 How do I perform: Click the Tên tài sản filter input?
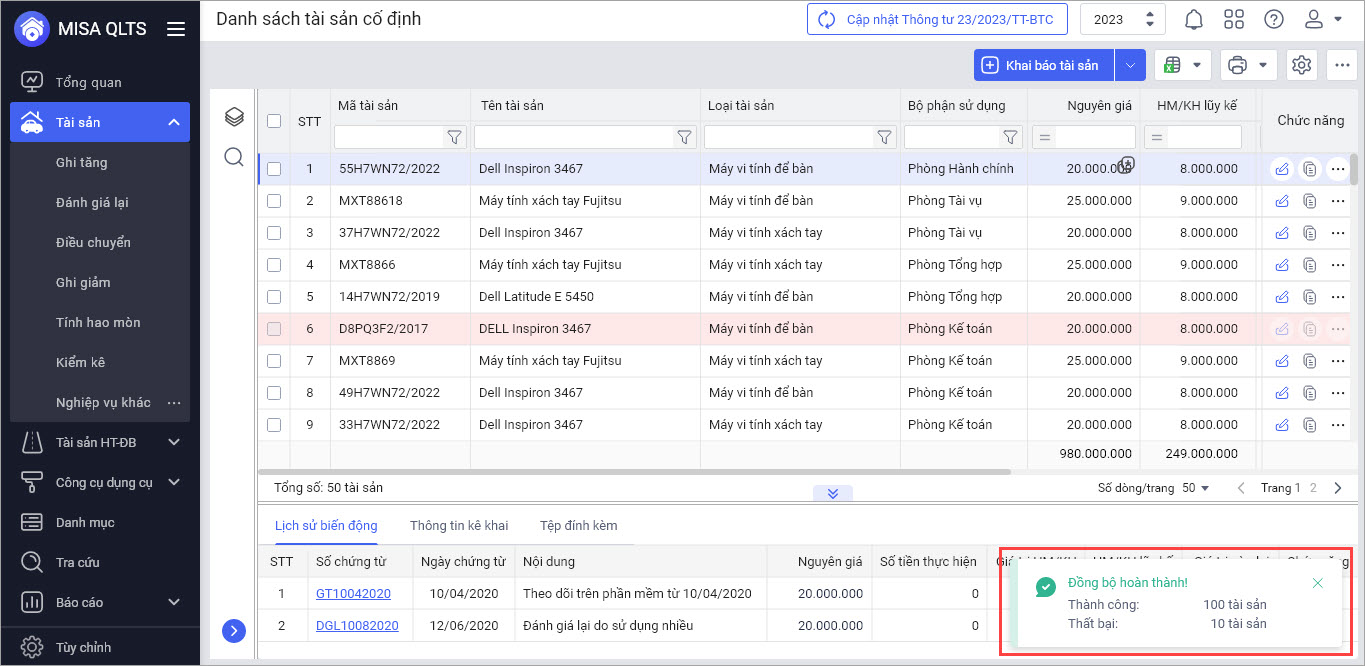click(x=574, y=137)
